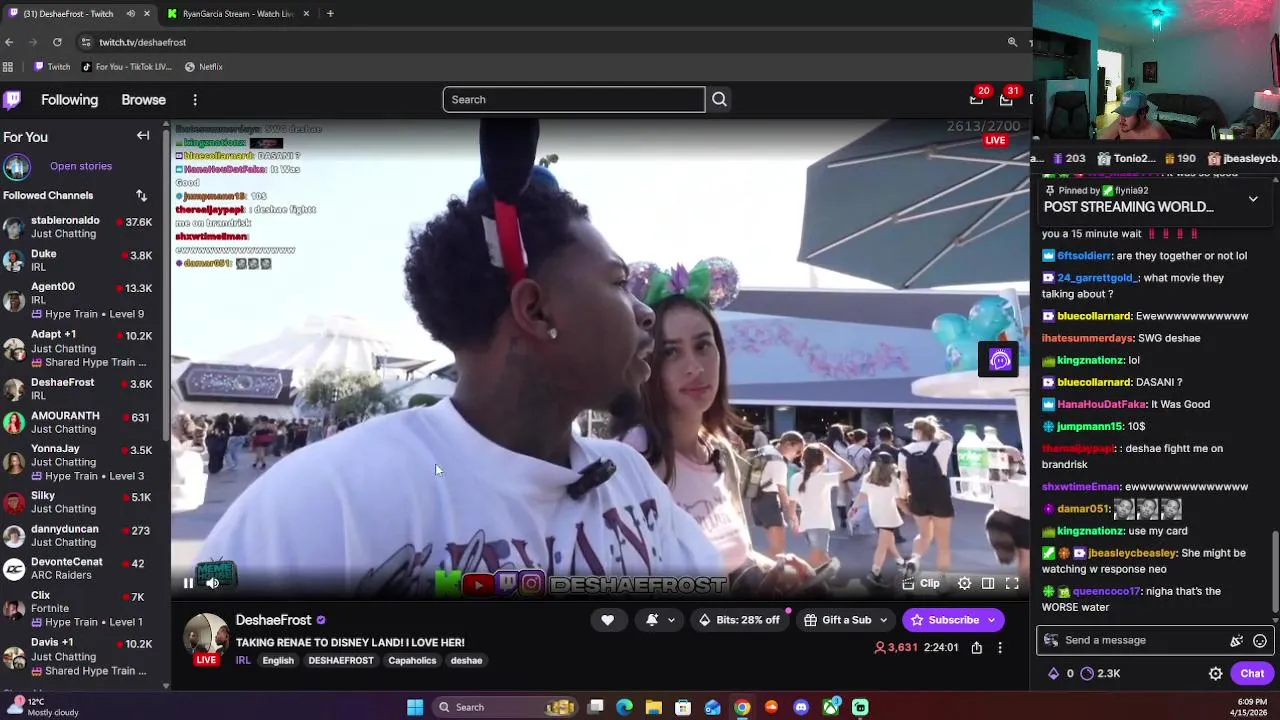The height and width of the screenshot is (720, 1280).
Task: Open emote picker smiley icon
Action: coord(1260,641)
